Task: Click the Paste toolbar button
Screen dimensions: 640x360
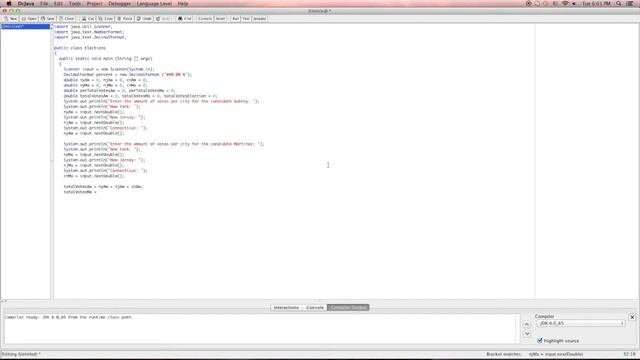Action: (124, 19)
